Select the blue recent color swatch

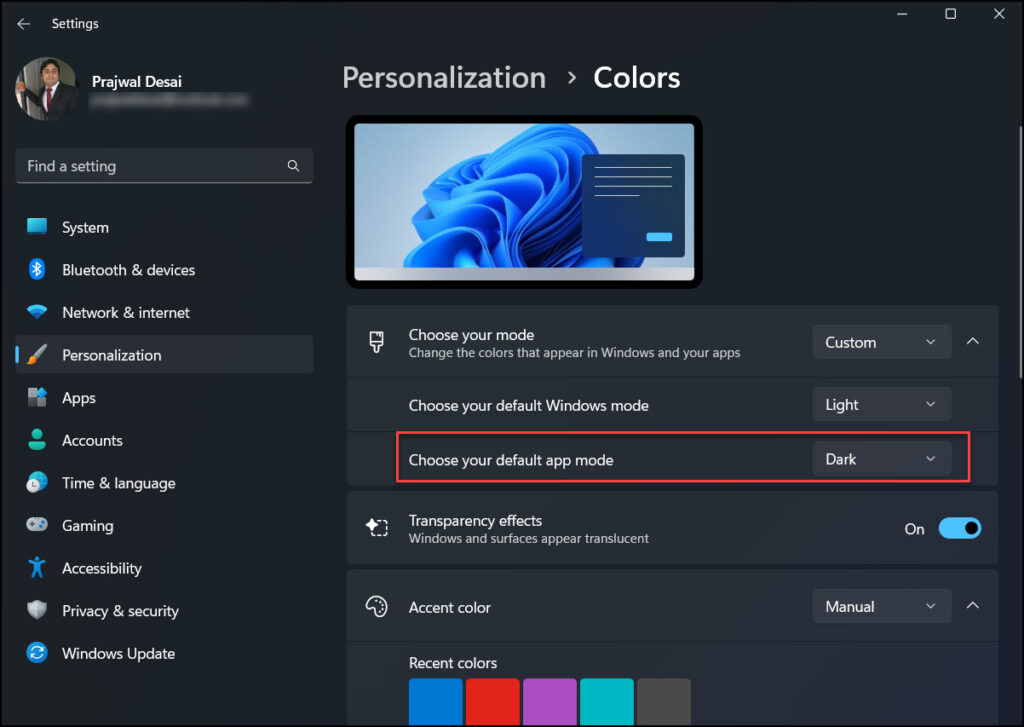(x=436, y=702)
